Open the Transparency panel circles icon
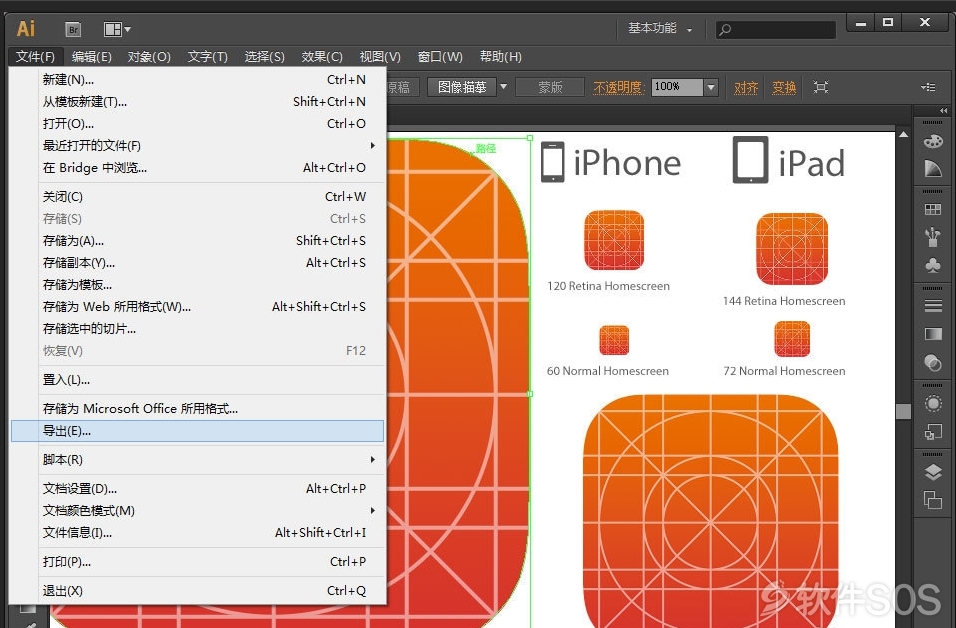The image size is (956, 628). coord(933,363)
